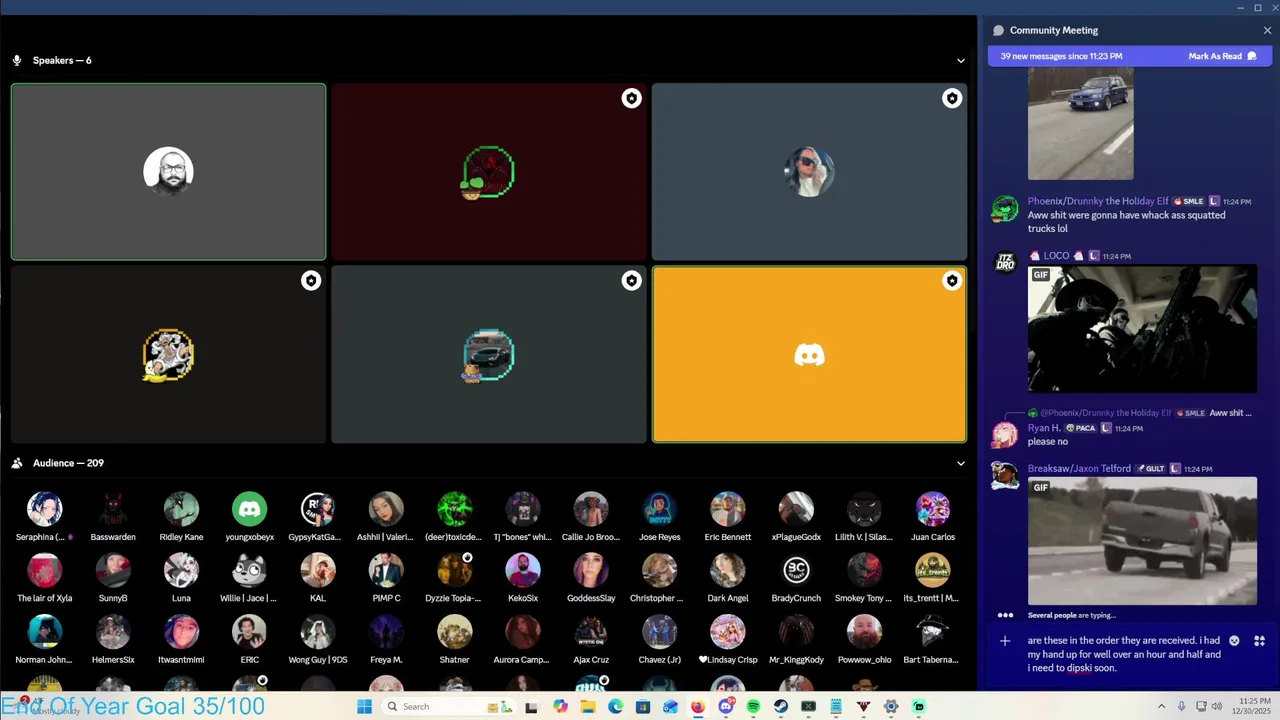Open audience member Juan Carlos' avatar
The width and height of the screenshot is (1280, 720).
point(932,509)
